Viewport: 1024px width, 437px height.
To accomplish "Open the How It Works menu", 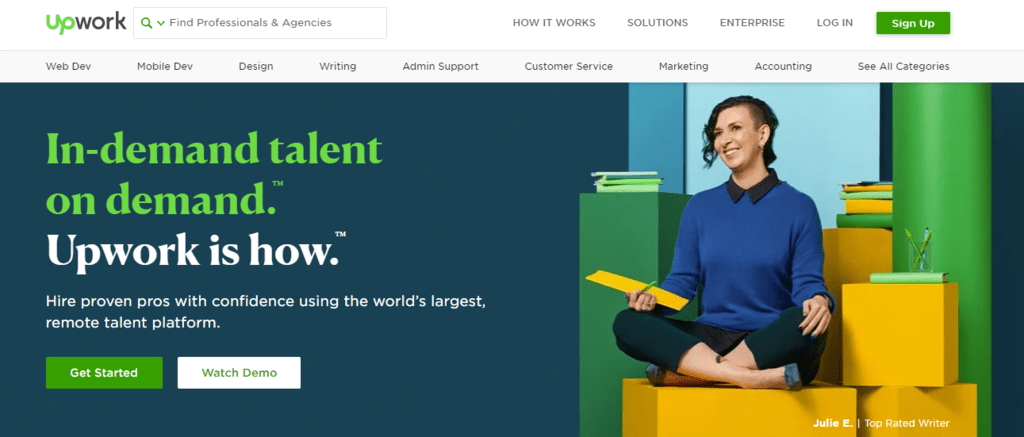I will pos(554,23).
